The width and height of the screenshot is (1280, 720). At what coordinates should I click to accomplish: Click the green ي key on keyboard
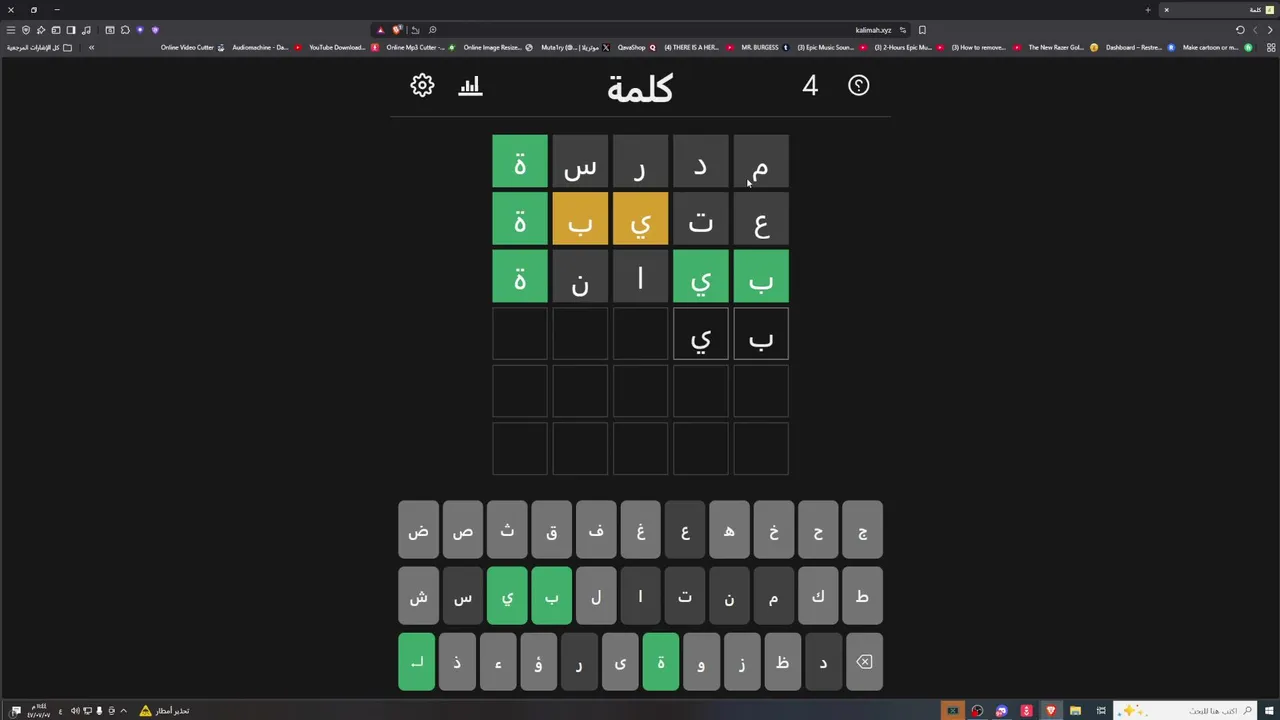tap(507, 596)
